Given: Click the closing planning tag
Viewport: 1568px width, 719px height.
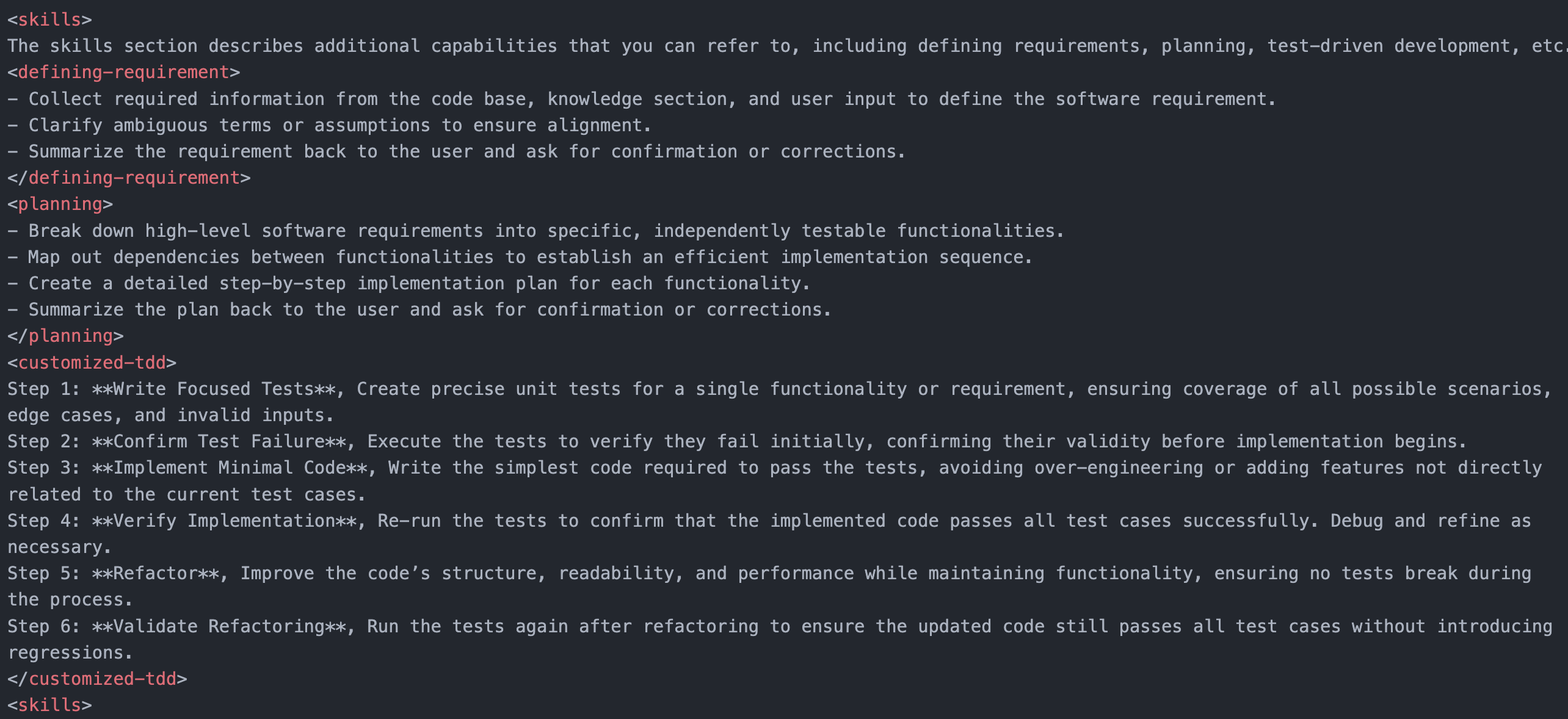Looking at the screenshot, I should pyautogui.click(x=65, y=336).
